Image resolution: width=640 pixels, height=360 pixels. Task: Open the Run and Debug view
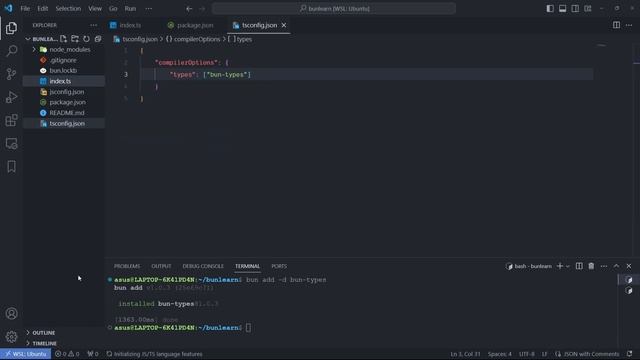[11, 97]
